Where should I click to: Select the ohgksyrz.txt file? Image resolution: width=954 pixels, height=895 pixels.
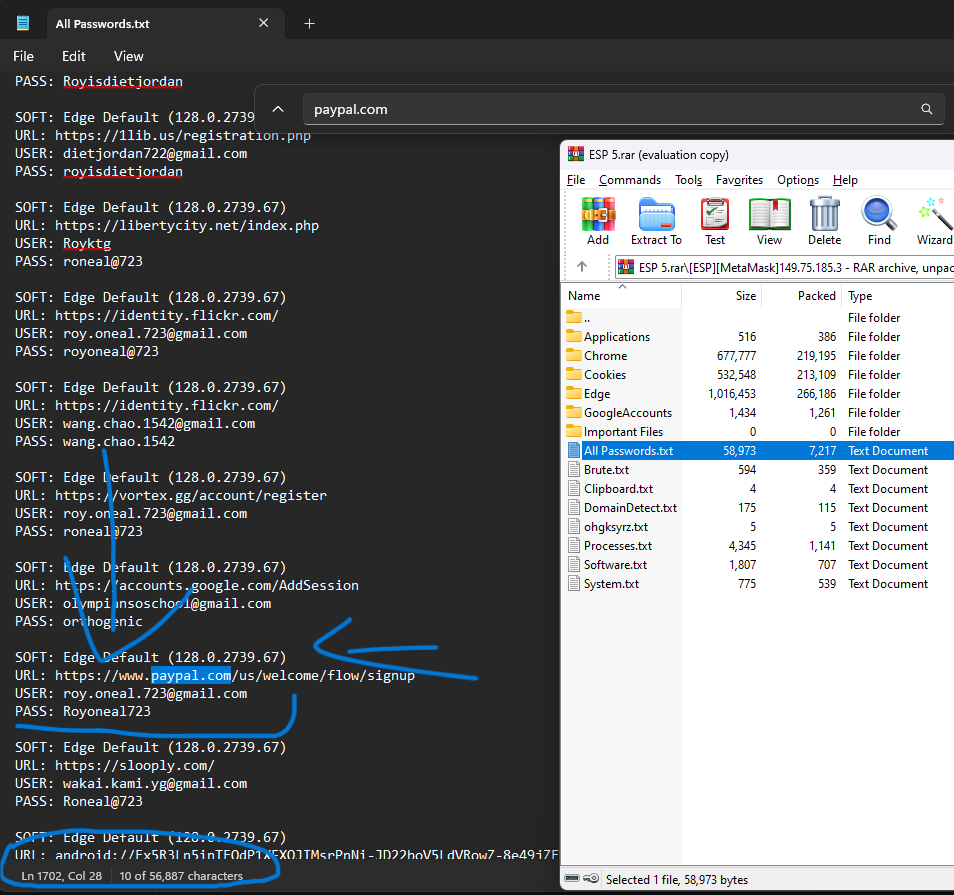[758, 526]
